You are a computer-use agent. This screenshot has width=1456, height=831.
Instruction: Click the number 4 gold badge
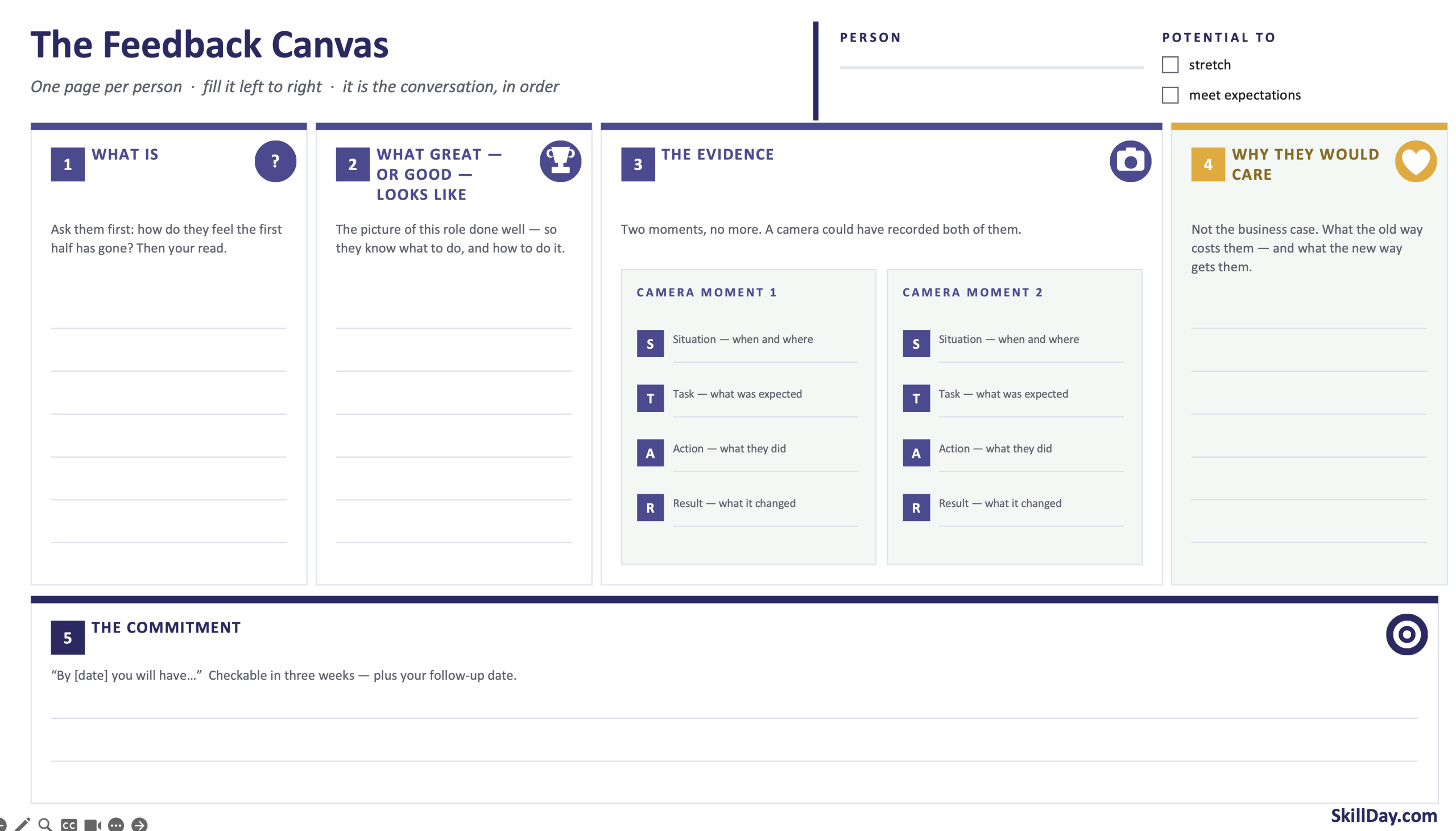pyautogui.click(x=1208, y=164)
